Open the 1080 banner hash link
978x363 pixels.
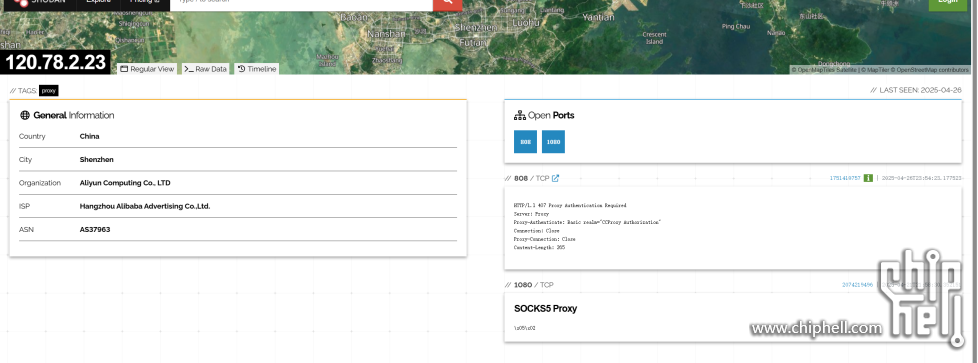[858, 284]
